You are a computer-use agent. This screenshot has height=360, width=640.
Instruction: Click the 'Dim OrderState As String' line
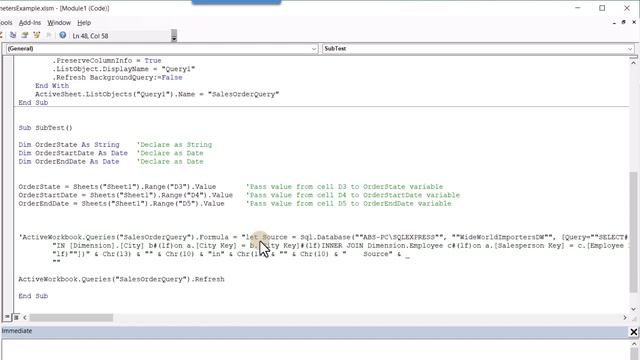click(x=69, y=144)
